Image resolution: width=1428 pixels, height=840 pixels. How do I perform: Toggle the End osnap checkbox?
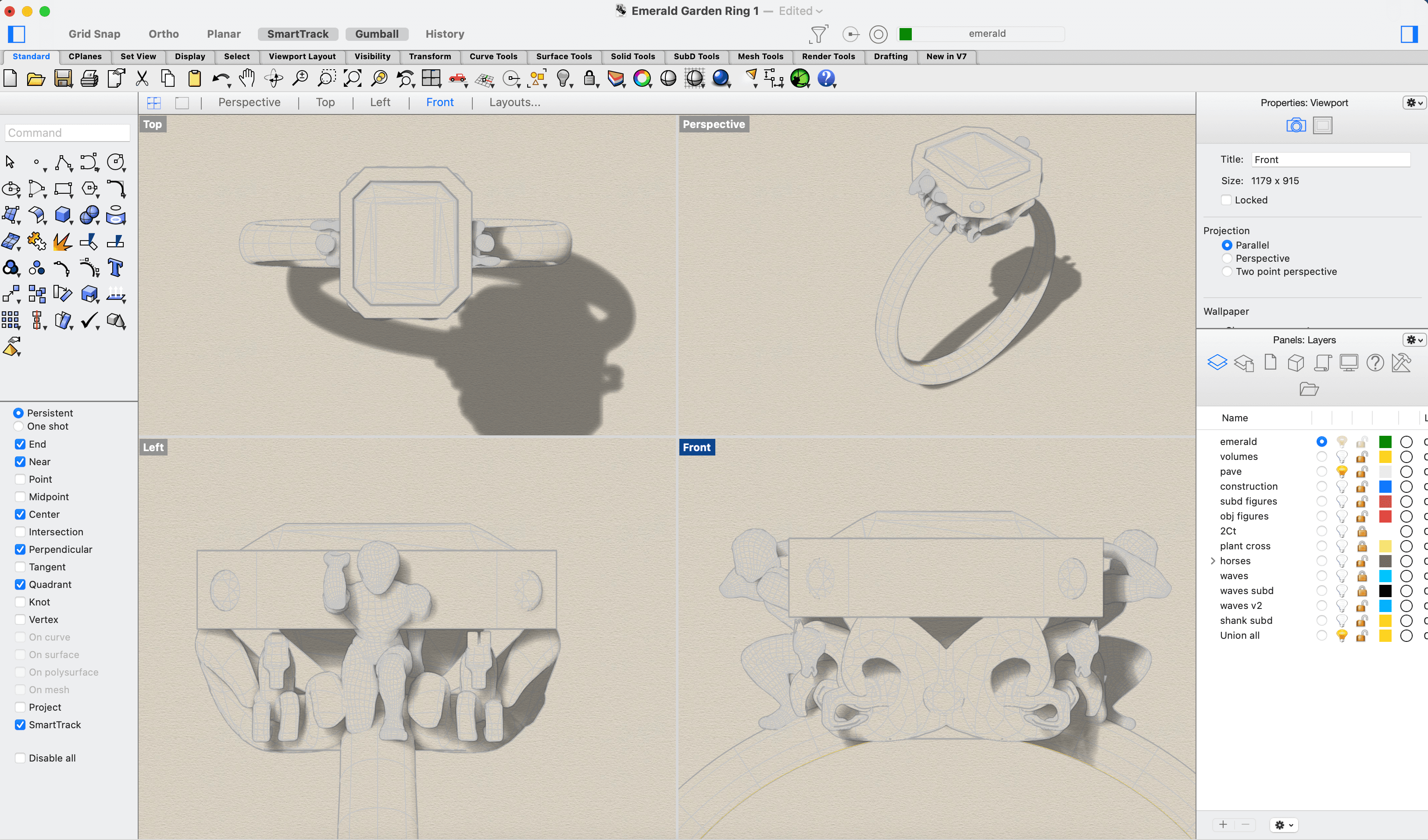coord(20,444)
